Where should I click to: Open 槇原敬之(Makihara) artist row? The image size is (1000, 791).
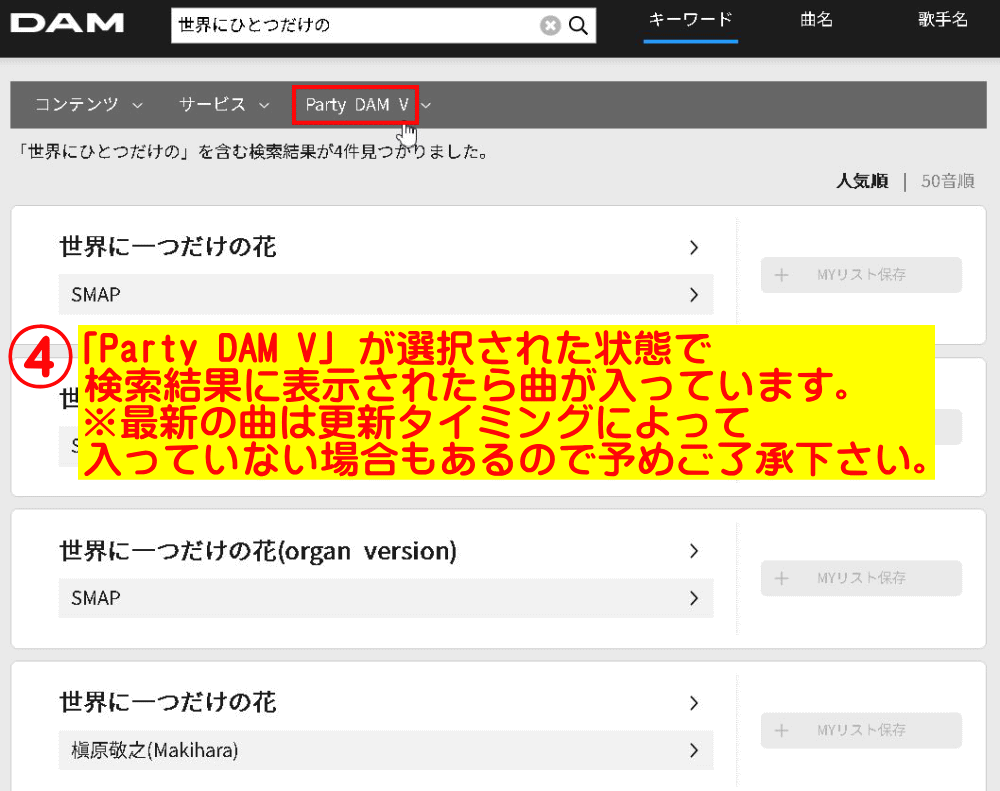pyautogui.click(x=386, y=750)
